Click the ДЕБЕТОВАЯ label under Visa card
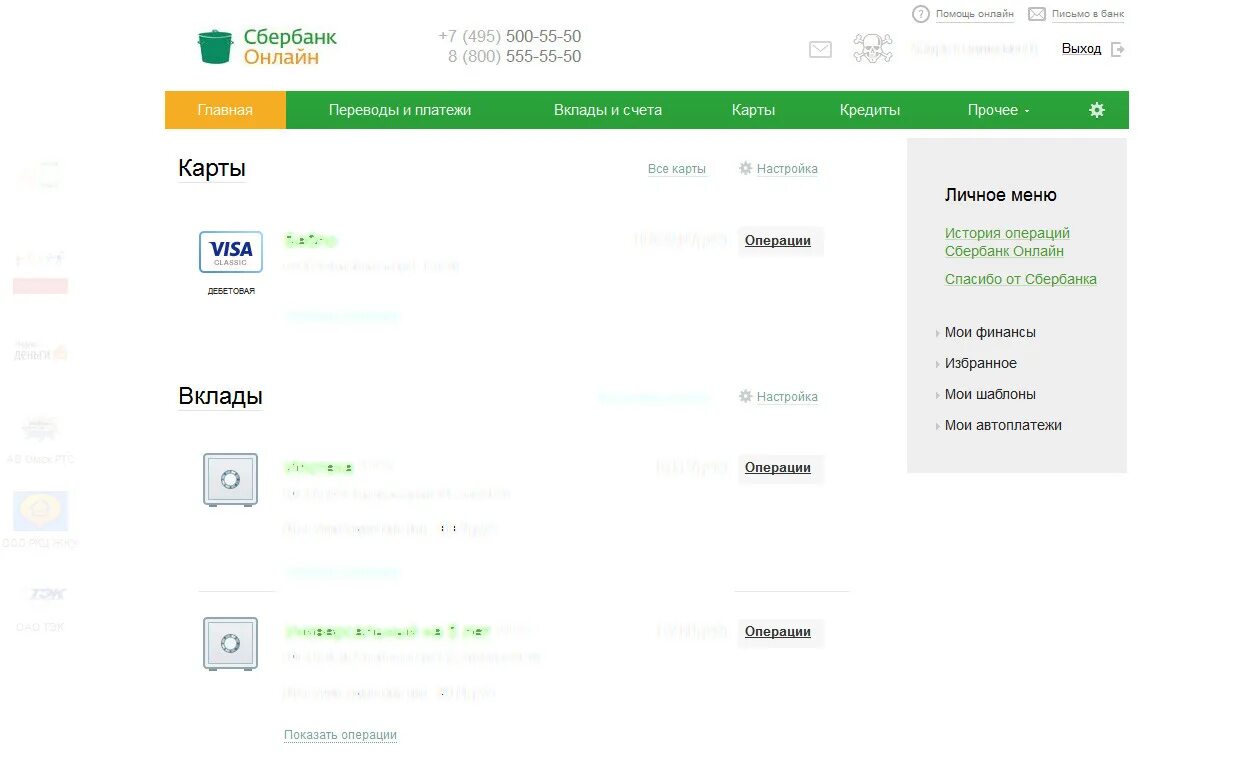The width and height of the screenshot is (1249, 771). click(x=231, y=291)
